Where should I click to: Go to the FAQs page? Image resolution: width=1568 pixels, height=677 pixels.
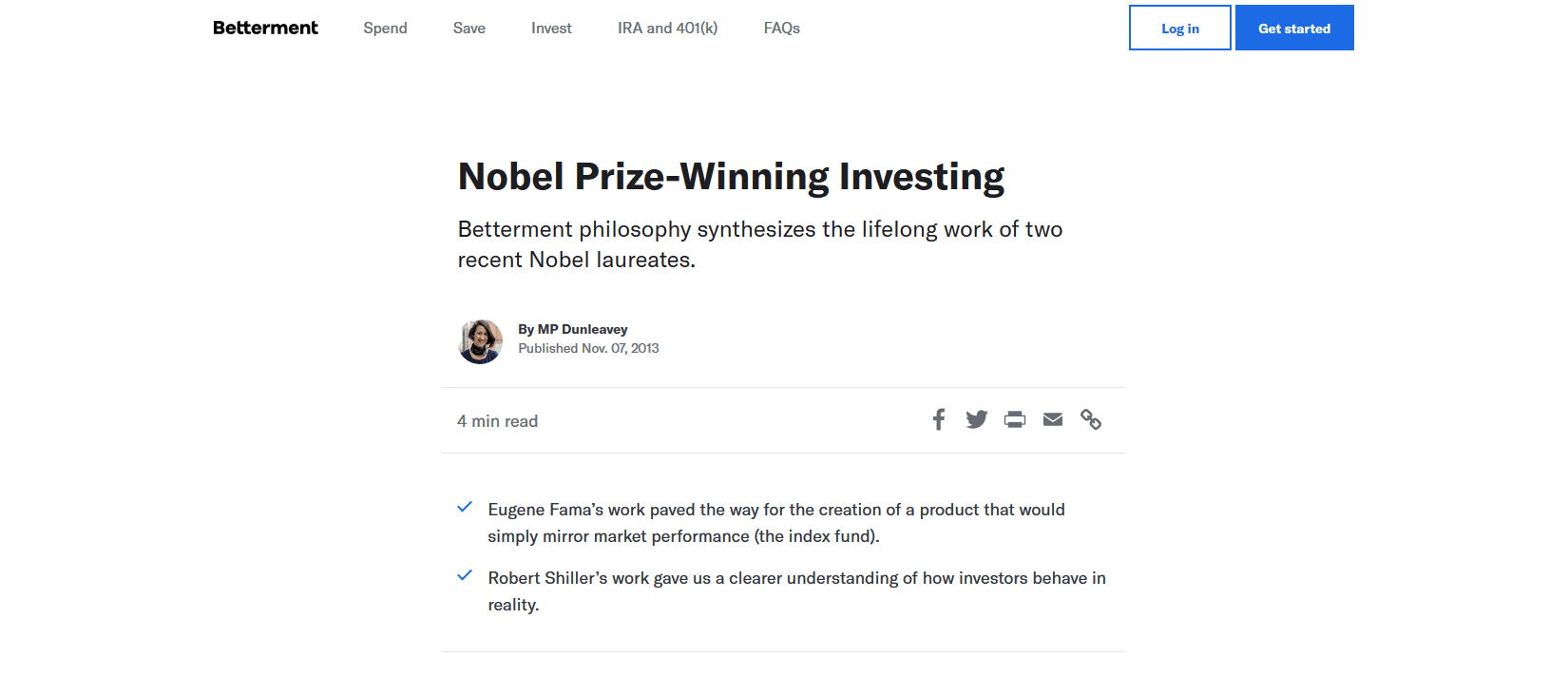[782, 29]
